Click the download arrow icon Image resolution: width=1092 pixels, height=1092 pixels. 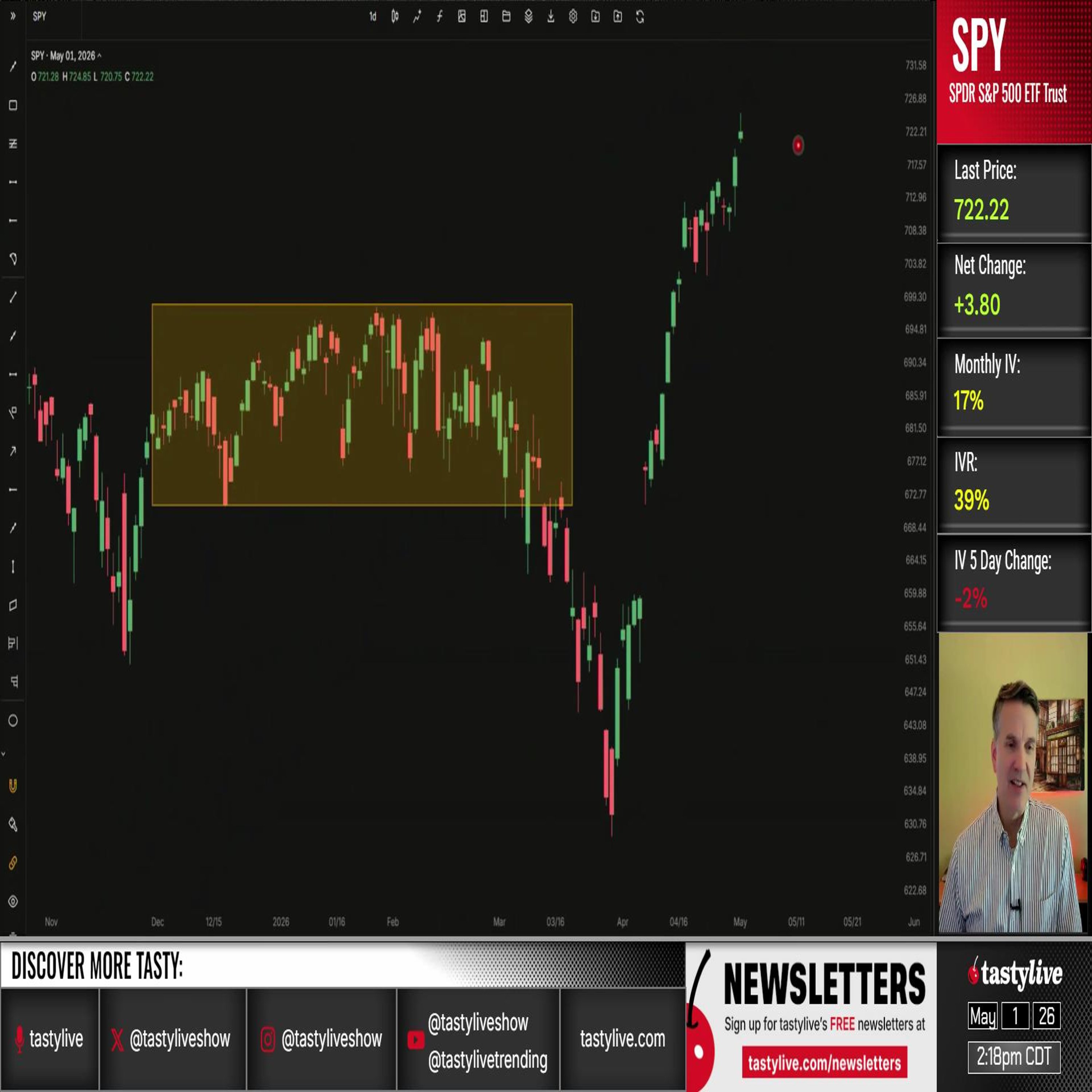point(550,17)
